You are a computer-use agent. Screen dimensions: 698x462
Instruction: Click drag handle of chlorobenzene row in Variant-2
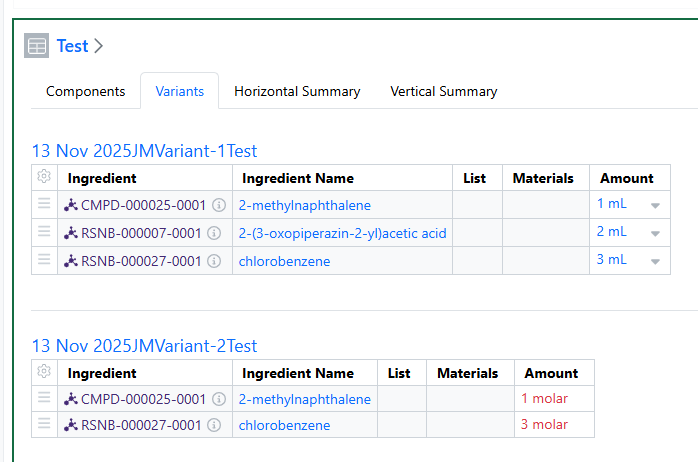pyautogui.click(x=44, y=424)
